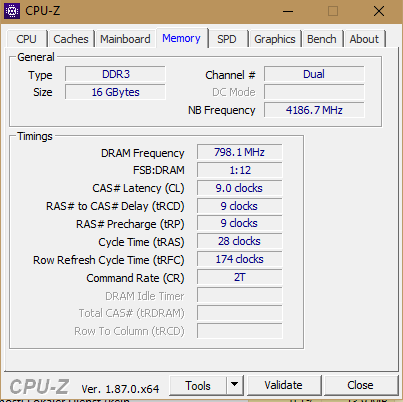Click the Row Refresh Cycle Time (tRFC) label
This screenshot has height=402, width=403.
pos(109,260)
